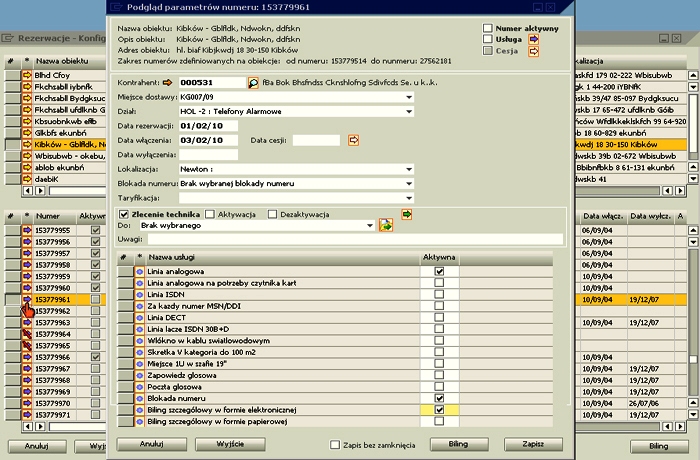This screenshot has height=460, width=700.
Task: Click the arrow icon beside Usługa
Action: (x=533, y=39)
